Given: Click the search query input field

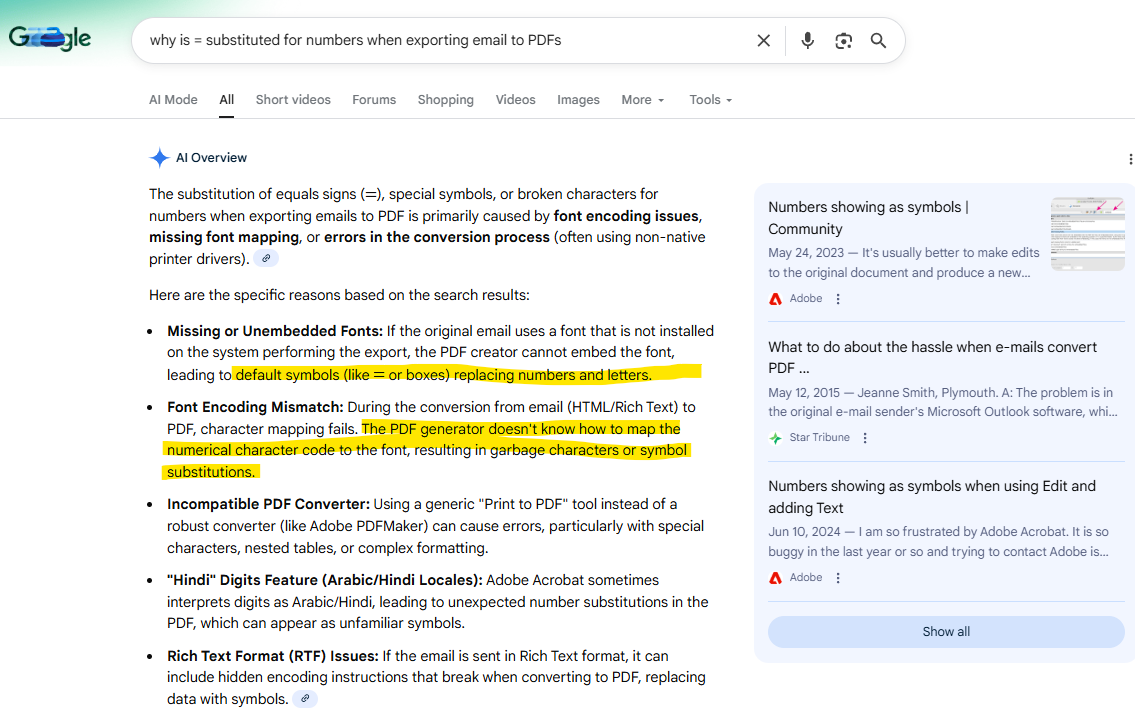Looking at the screenshot, I should click(440, 41).
